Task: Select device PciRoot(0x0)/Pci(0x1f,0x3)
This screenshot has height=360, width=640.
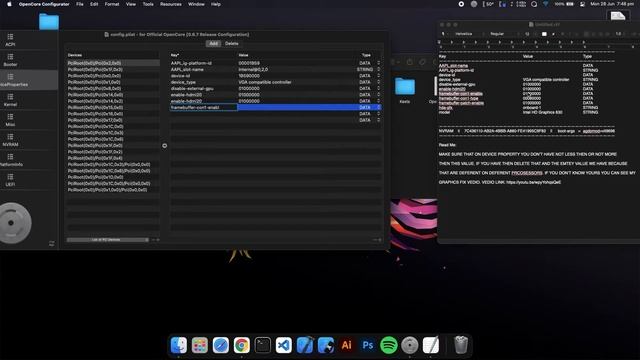Action: tap(113, 69)
